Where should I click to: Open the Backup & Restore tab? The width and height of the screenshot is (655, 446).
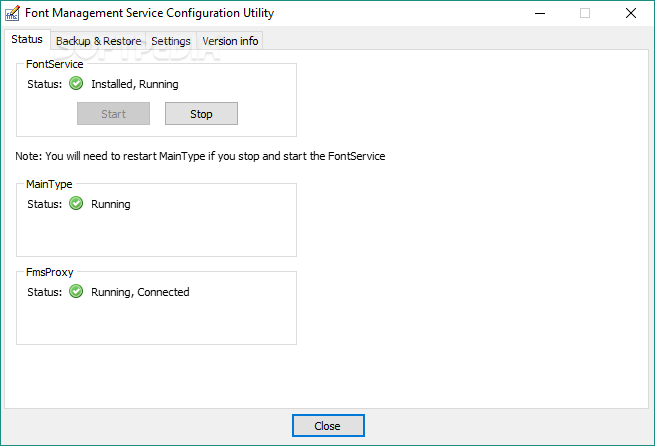point(99,41)
